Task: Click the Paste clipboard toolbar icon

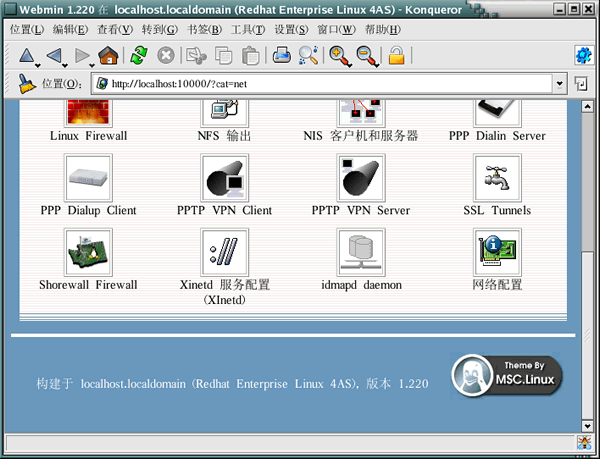Action: (251, 56)
